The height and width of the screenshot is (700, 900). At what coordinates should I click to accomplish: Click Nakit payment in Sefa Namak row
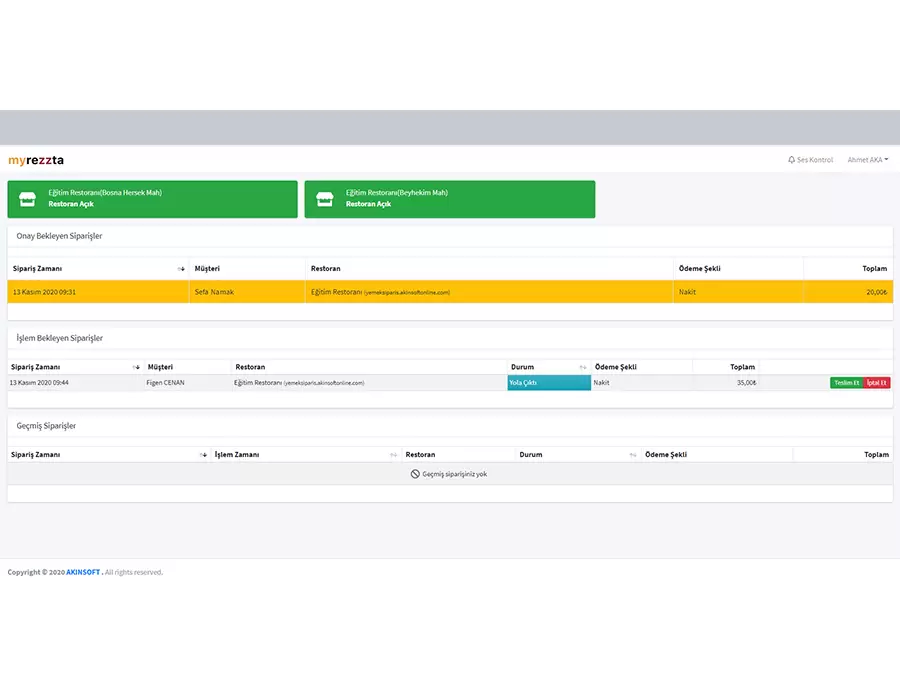click(687, 292)
